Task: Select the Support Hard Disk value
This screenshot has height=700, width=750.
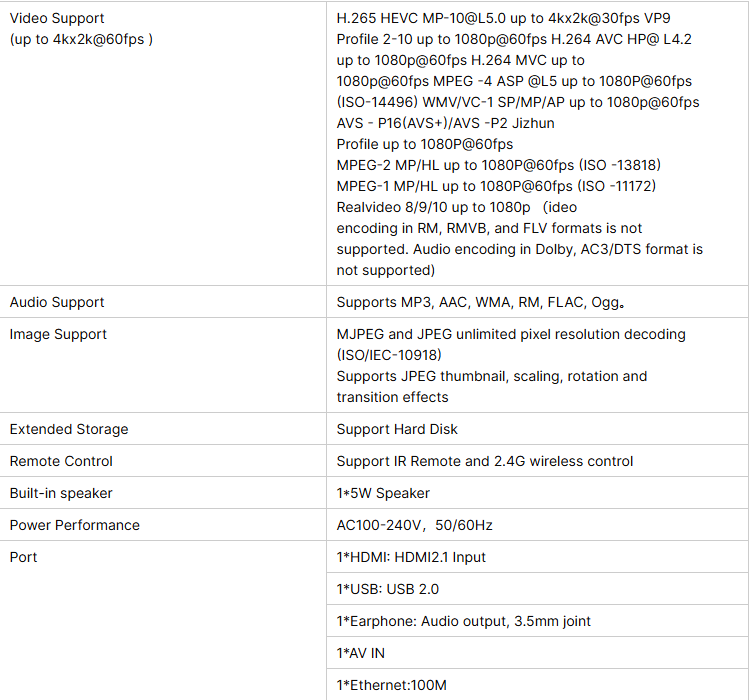Action: [397, 429]
